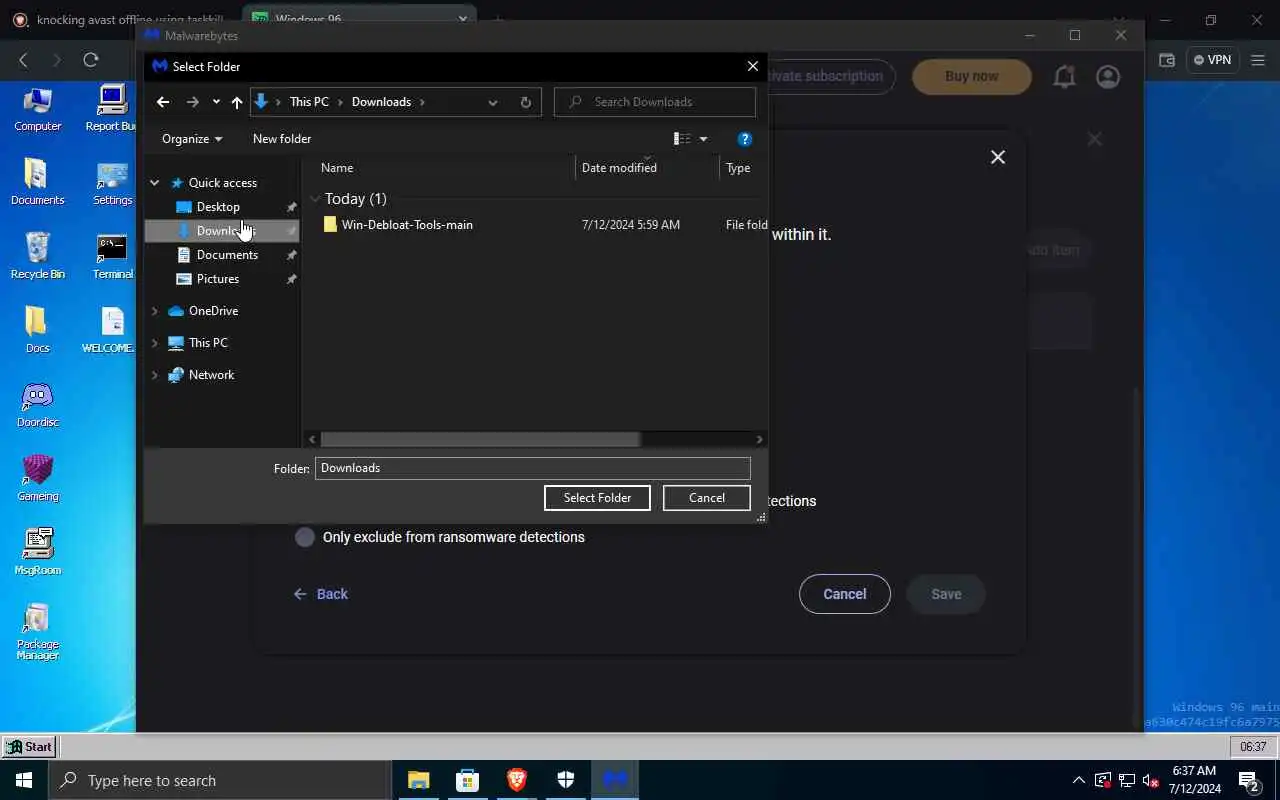Close the Malwarebytes exclusion panel
Viewport: 1280px width, 800px height.
(x=998, y=157)
